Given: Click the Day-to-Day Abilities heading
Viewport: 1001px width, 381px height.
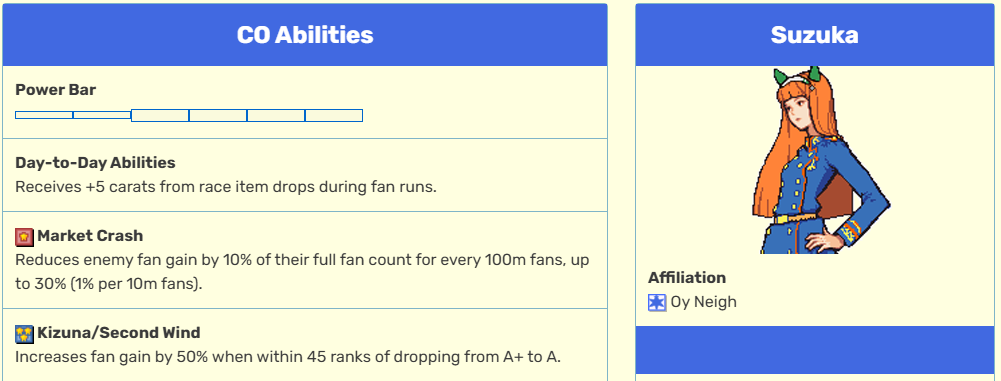Looking at the screenshot, I should pyautogui.click(x=95, y=163).
